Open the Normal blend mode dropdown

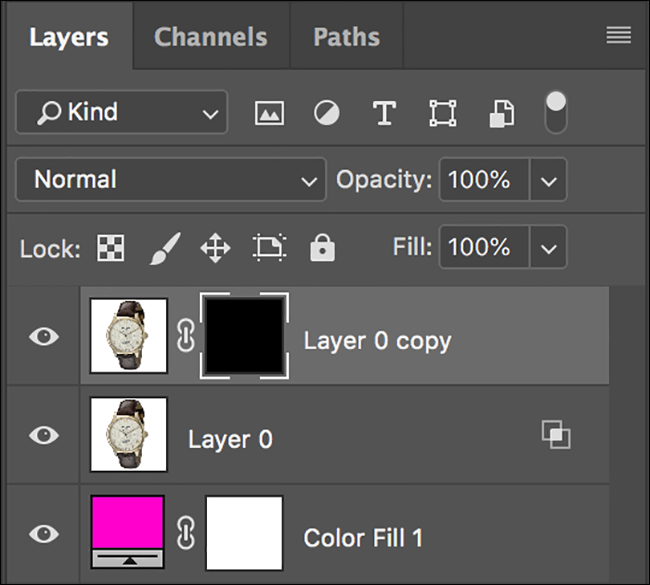170,180
